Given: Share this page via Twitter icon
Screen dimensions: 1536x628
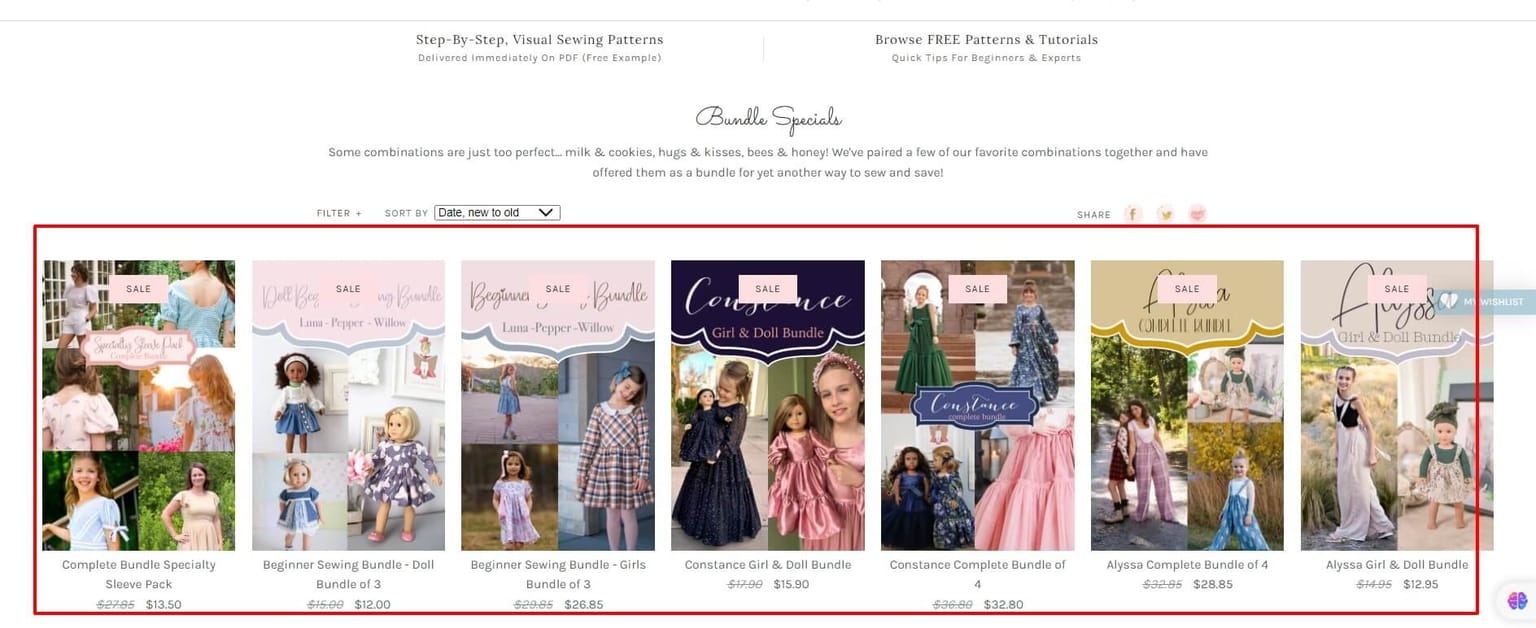Looking at the screenshot, I should coord(1165,214).
